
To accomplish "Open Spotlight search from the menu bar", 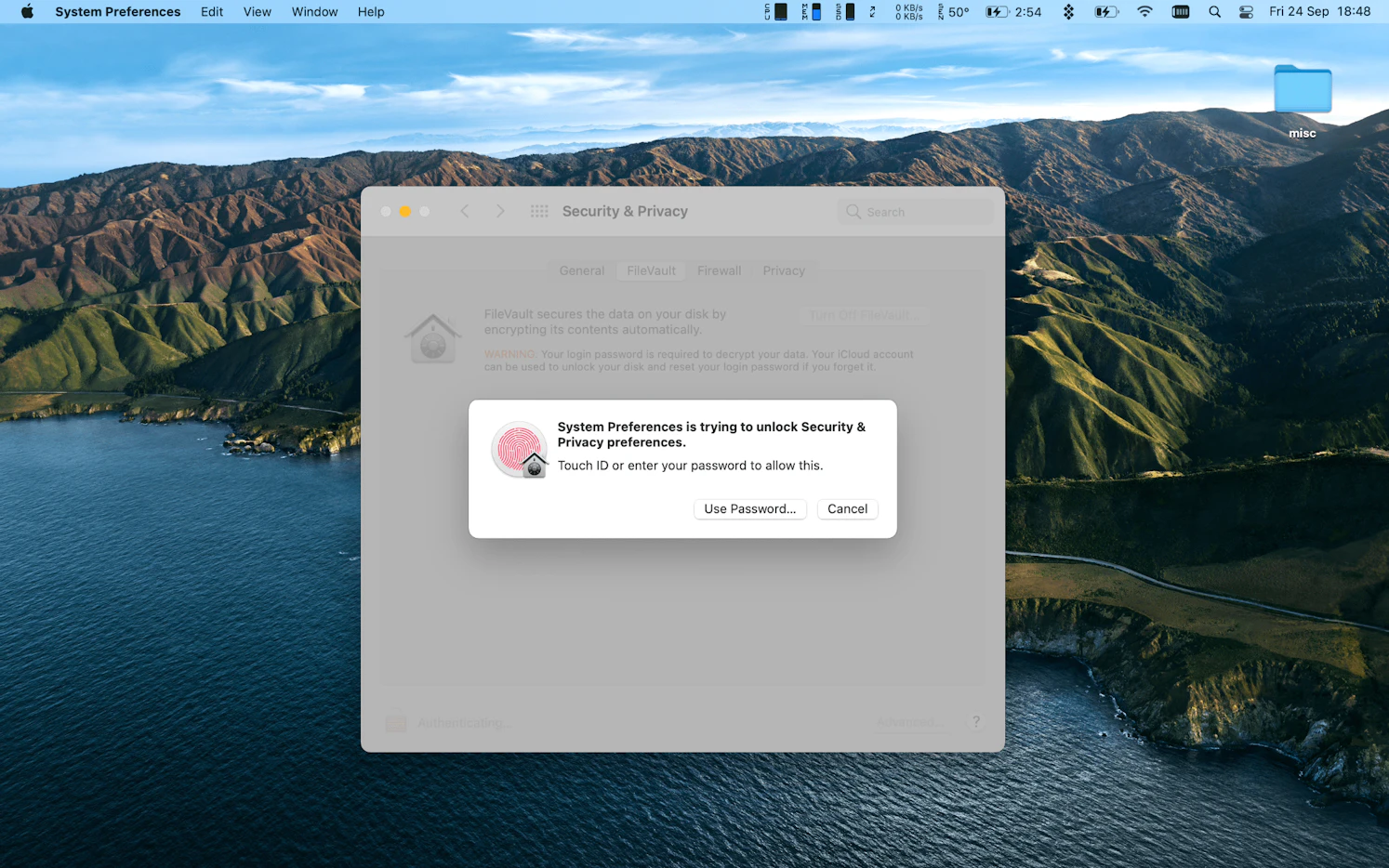I will 1214,12.
